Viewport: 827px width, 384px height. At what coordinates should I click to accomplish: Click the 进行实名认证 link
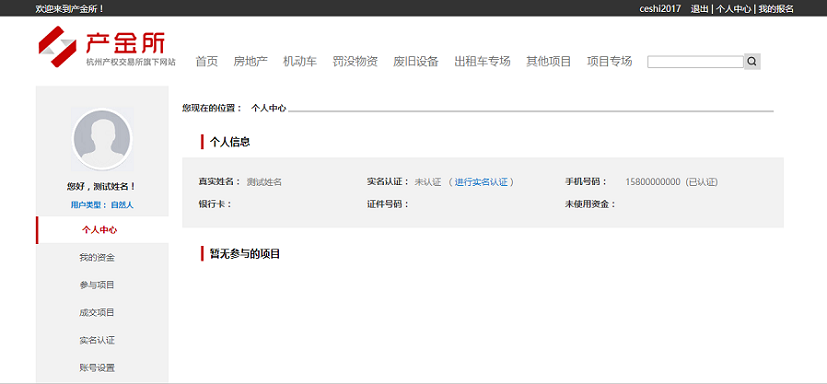[x=481, y=182]
